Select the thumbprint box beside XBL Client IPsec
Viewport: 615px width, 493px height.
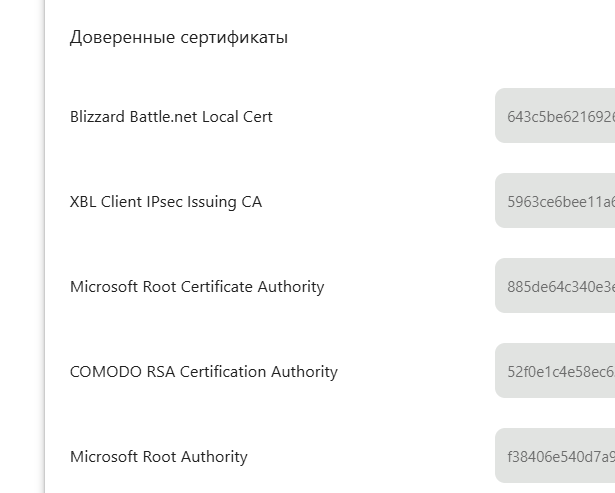pyautogui.click(x=555, y=200)
